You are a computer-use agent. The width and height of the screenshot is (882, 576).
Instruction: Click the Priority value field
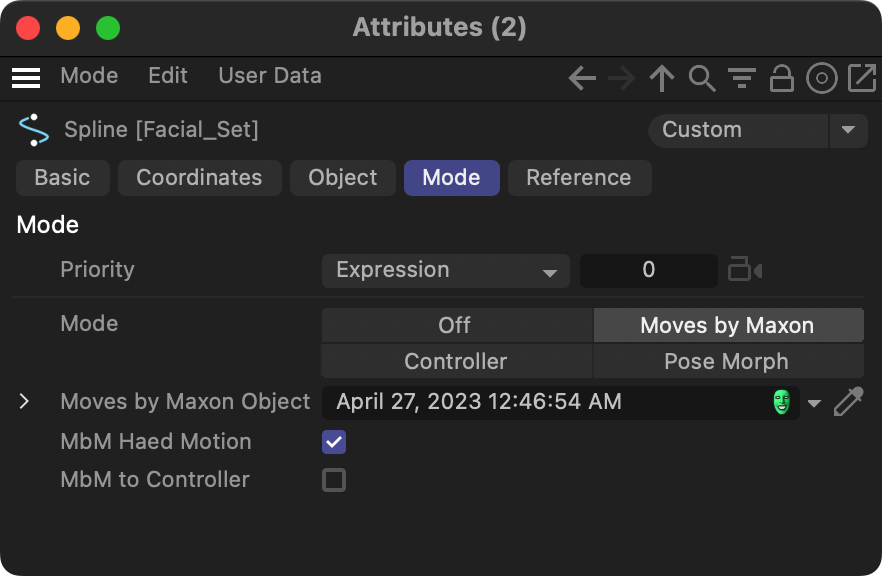[x=648, y=270]
